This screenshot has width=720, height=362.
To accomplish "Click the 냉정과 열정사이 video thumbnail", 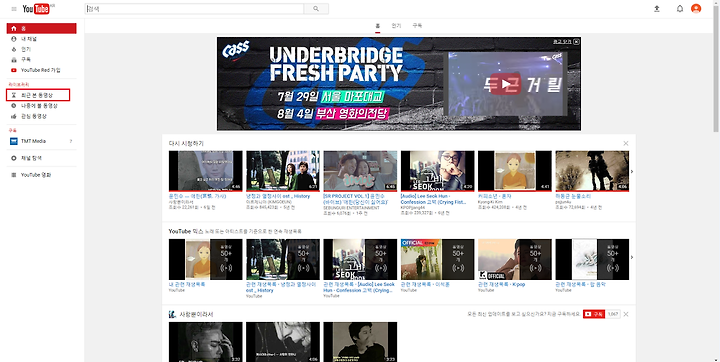I will pyautogui.click(x=283, y=171).
